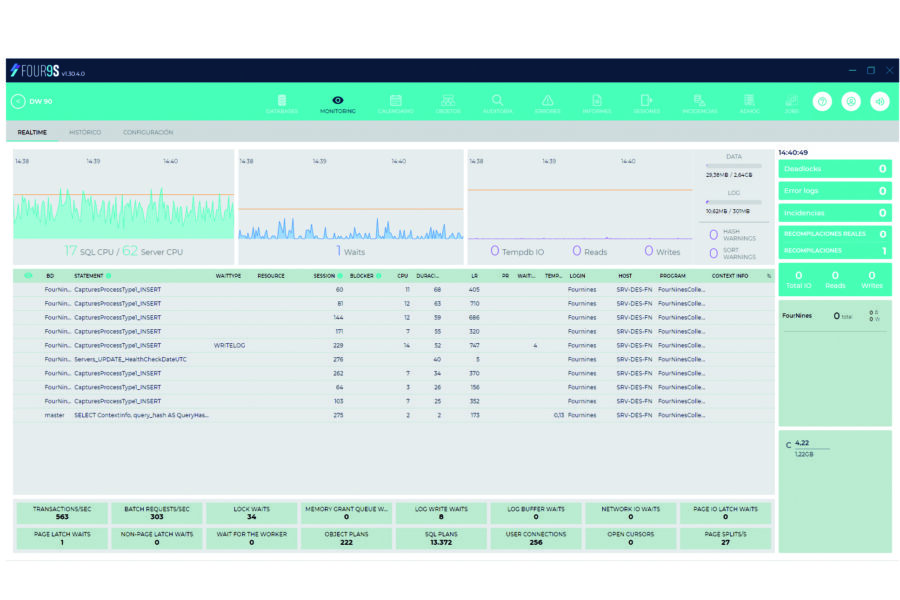Select the Errores warning icon
Screen dimensions: 900x600
546,103
